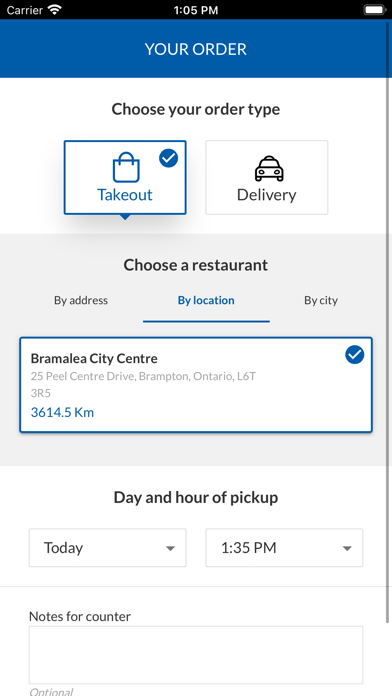Image resolution: width=392 pixels, height=696 pixels.
Task: Click the Notes for counter text box
Action: click(196, 655)
